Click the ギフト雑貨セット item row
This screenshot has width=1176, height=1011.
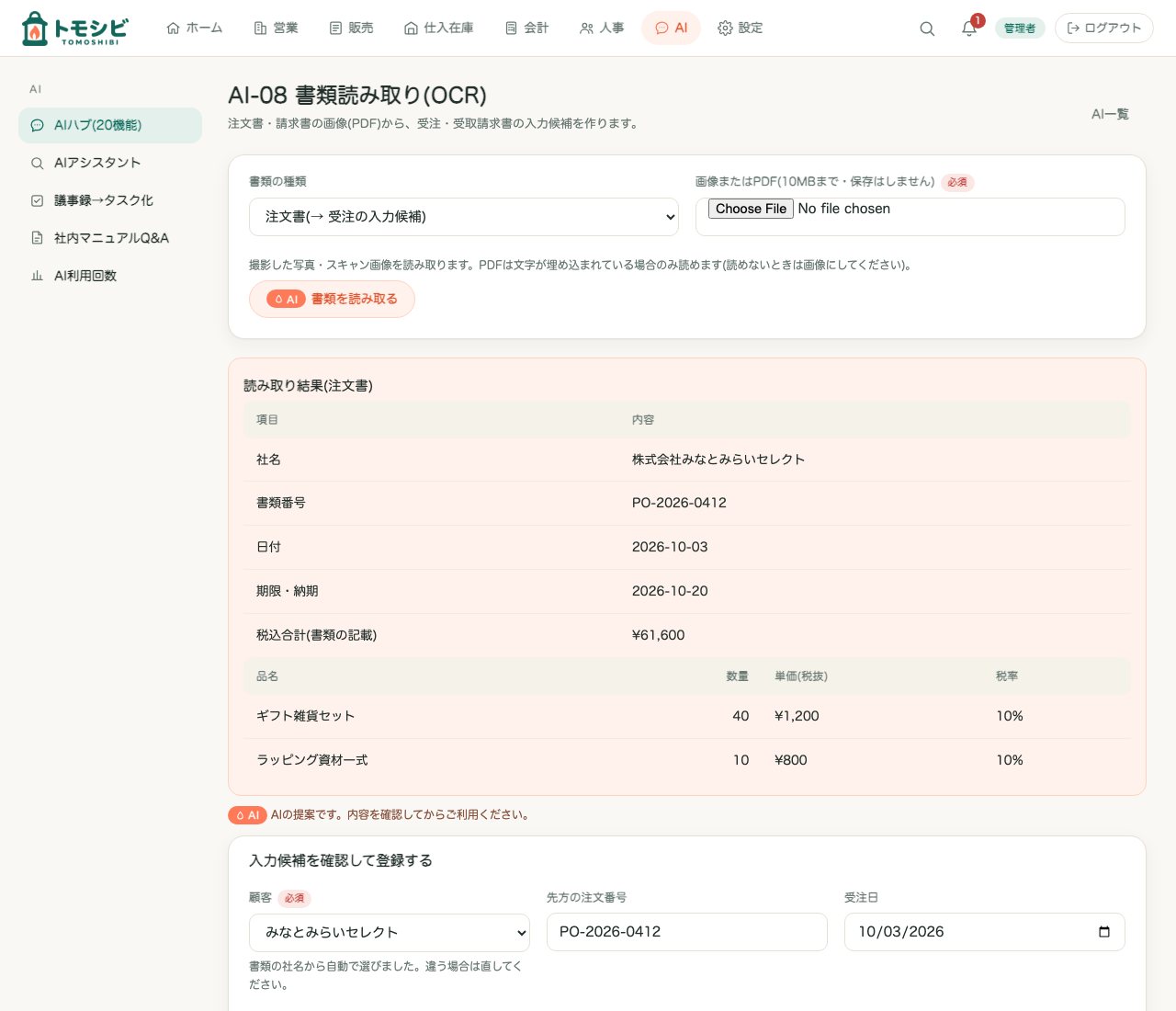(x=687, y=716)
